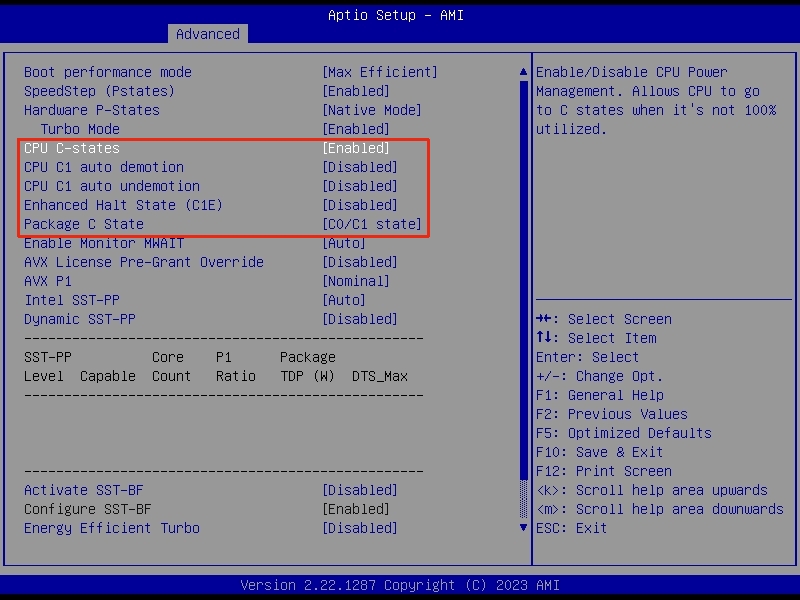Viewport: 800px width, 600px height.
Task: Select the highlighted CPU C-states item
Action: [72, 148]
